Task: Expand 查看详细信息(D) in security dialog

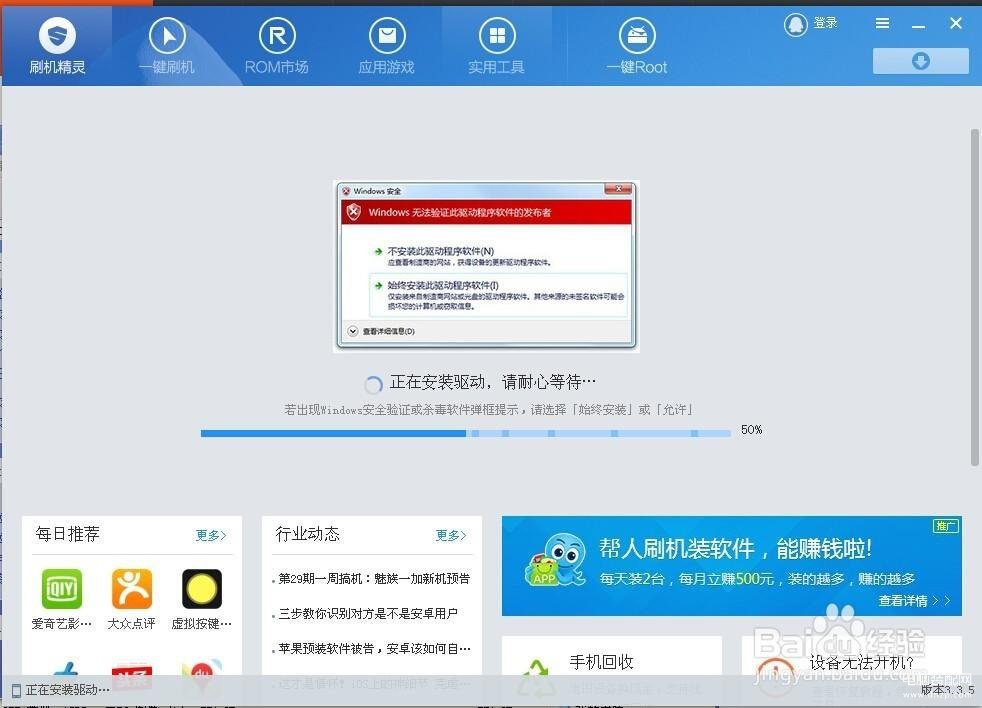Action: tap(381, 331)
